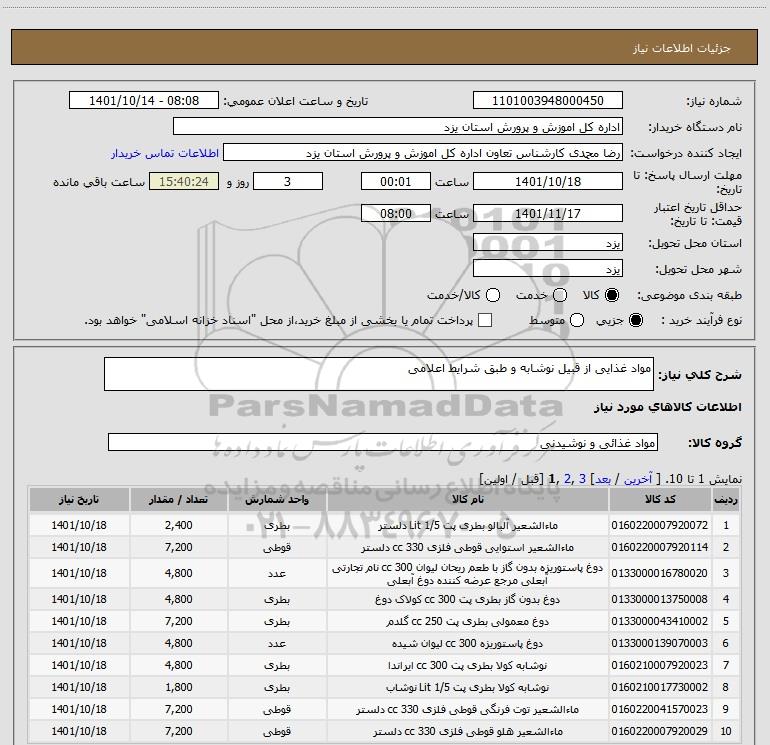The image size is (770, 745).
Task: Click quantity 1,800 in row 8
Action: pyautogui.click(x=178, y=687)
